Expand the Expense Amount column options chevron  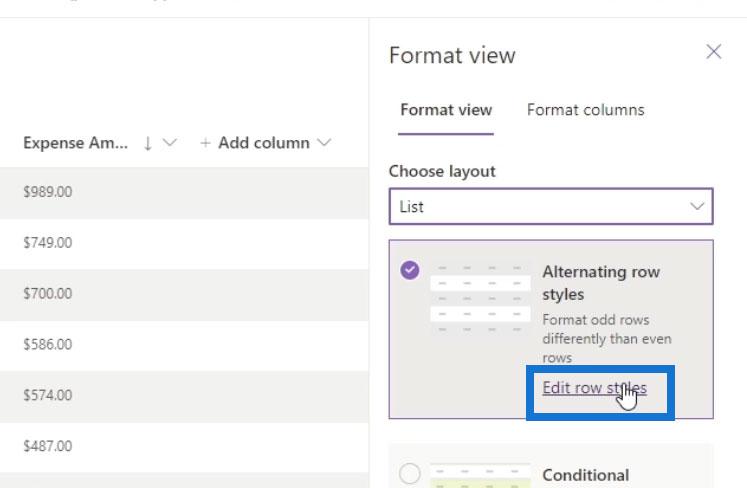click(170, 142)
